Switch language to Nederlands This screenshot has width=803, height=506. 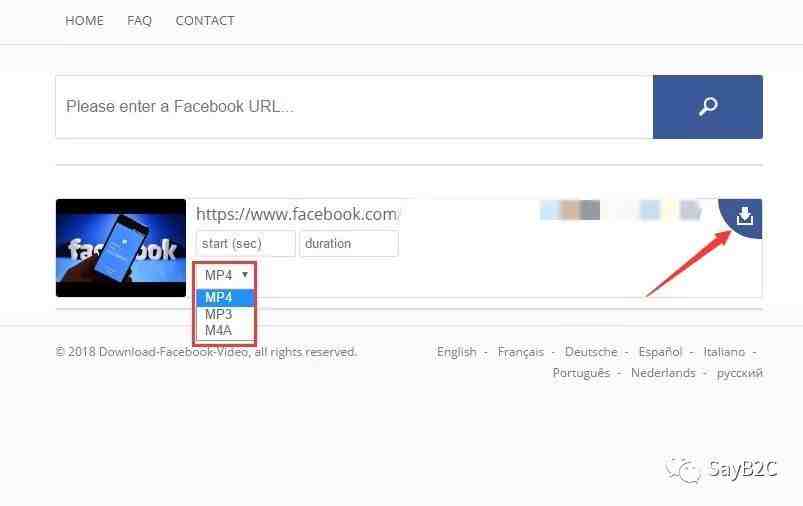(x=663, y=373)
